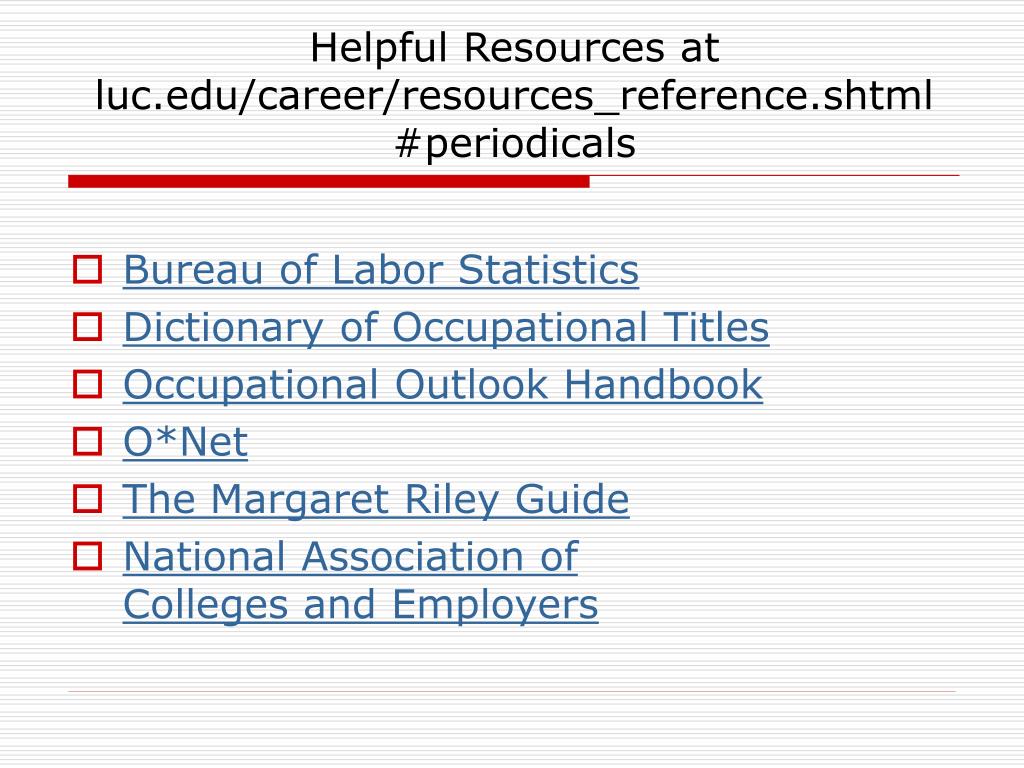Click the red square bullet beside Bureau of Labor Statistics

pos(88,270)
